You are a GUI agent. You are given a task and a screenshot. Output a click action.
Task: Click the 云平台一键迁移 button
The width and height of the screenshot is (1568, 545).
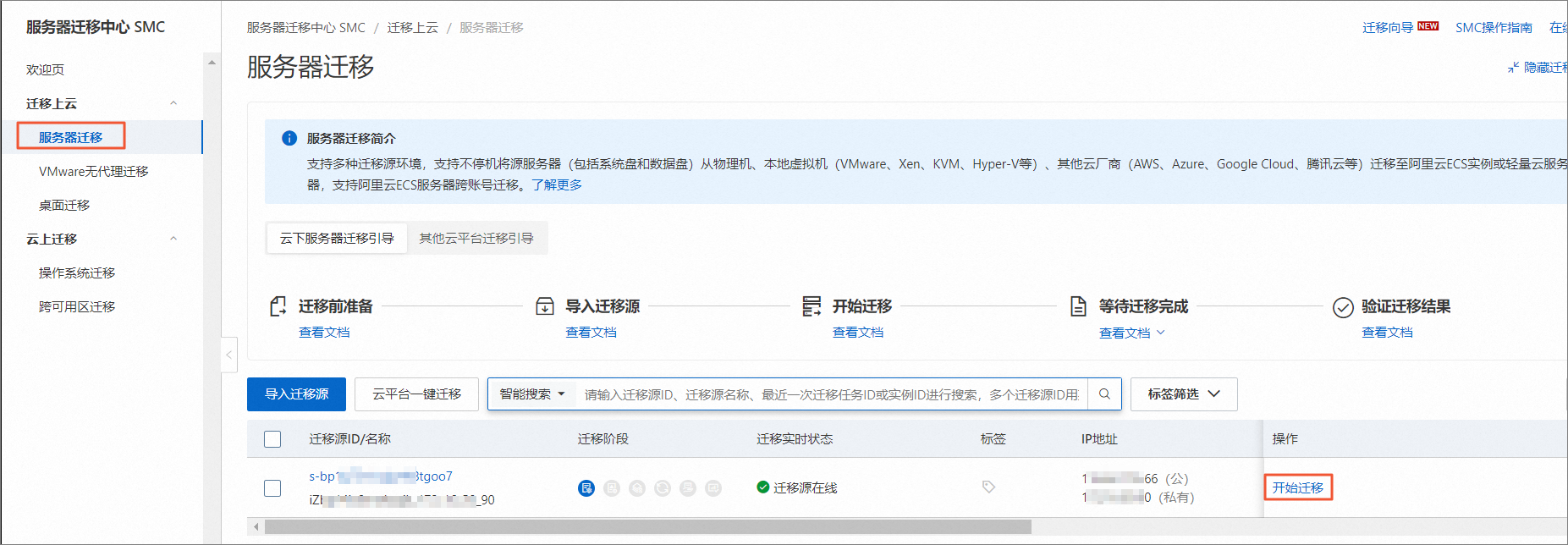(416, 394)
